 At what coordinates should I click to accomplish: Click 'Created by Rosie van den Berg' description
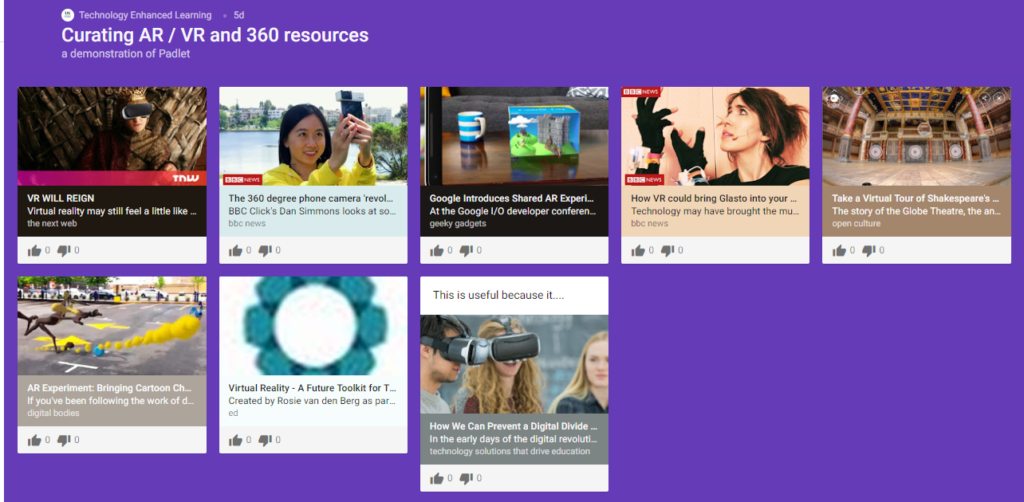click(313, 401)
